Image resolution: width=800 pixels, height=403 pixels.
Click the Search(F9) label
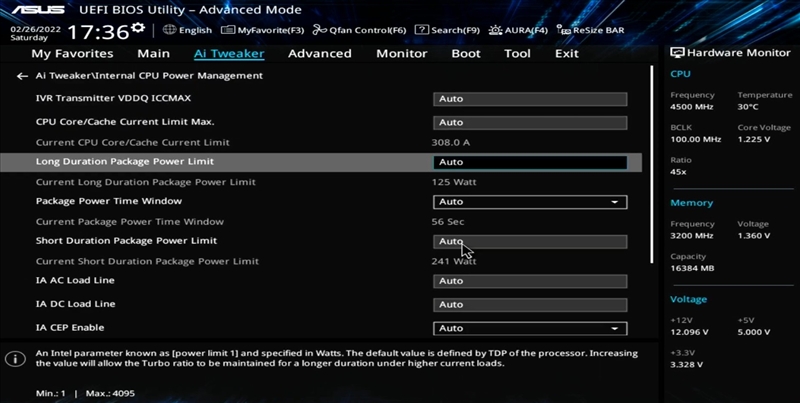[x=455, y=30]
